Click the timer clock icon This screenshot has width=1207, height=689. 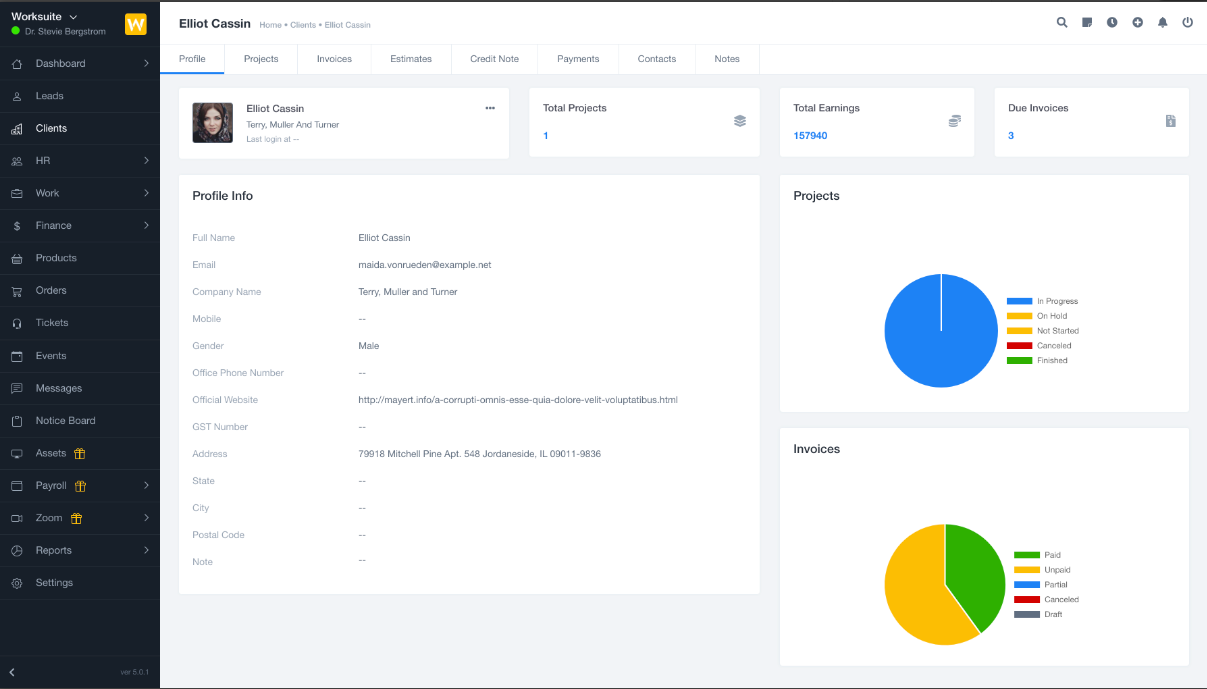(x=1112, y=22)
